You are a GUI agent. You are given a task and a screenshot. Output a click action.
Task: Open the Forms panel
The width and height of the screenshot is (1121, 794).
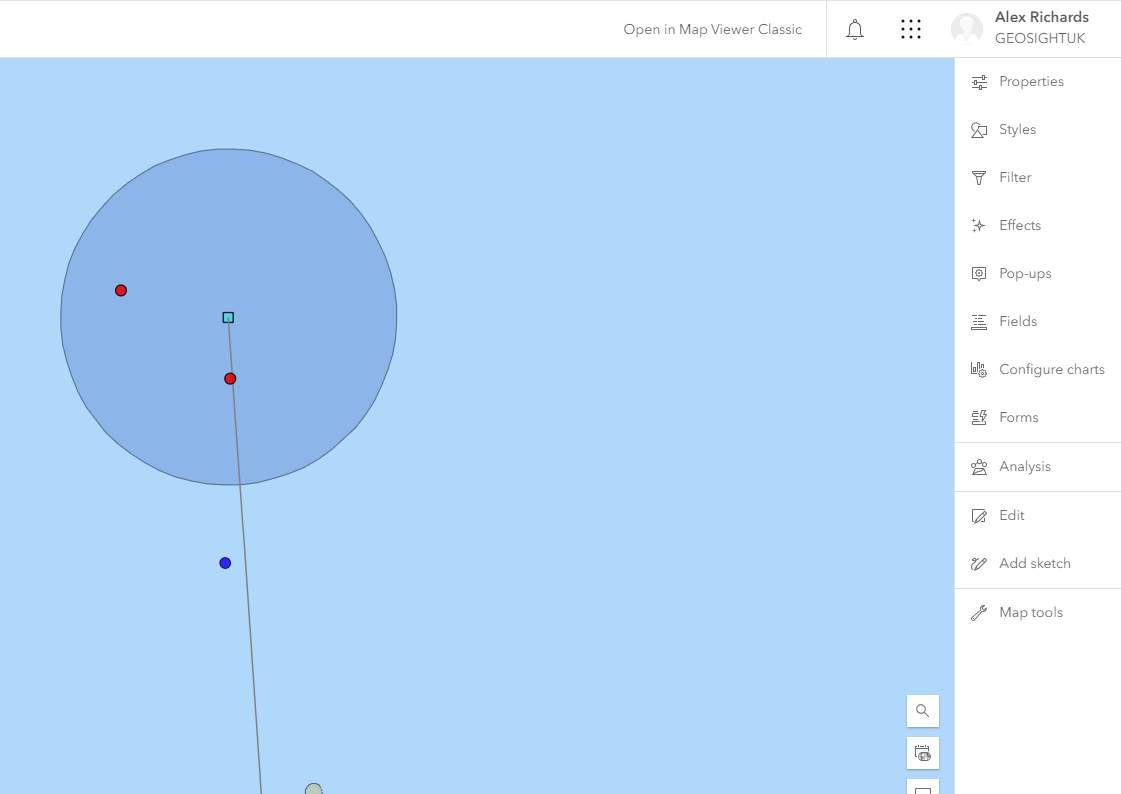(x=1018, y=417)
